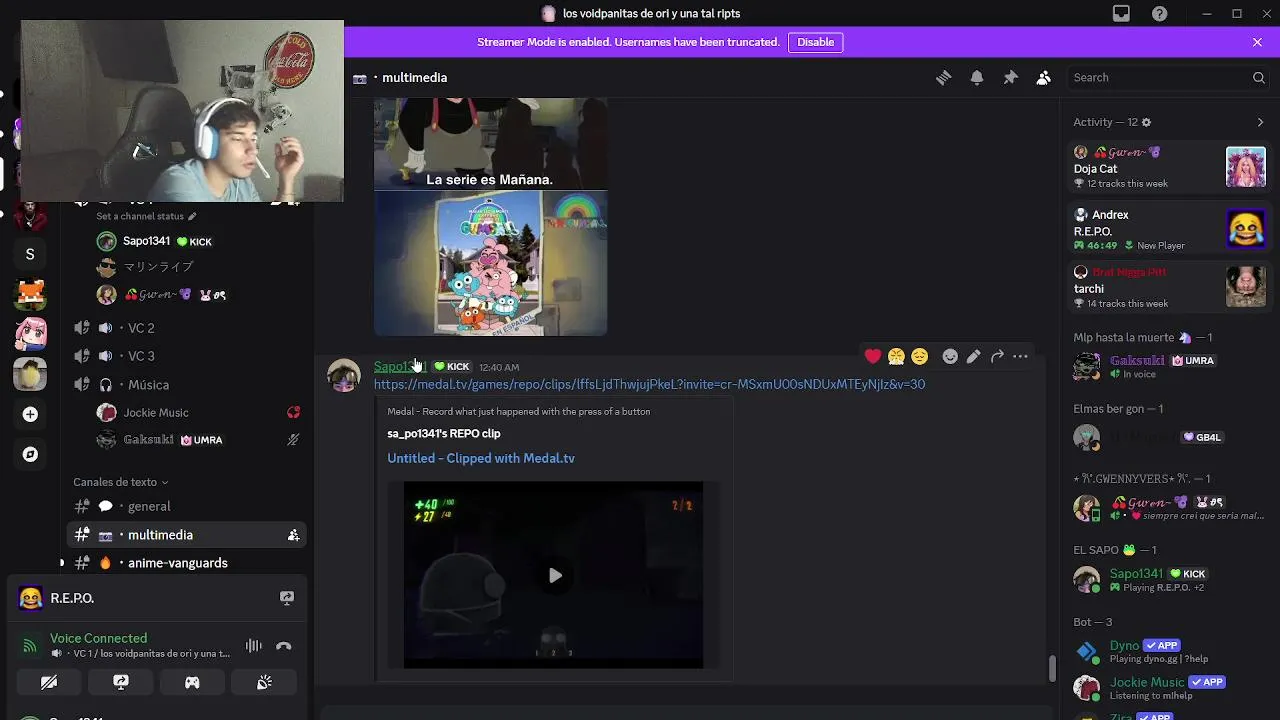Viewport: 1280px width, 720px height.
Task: Turn on camera button
Action: (49, 682)
